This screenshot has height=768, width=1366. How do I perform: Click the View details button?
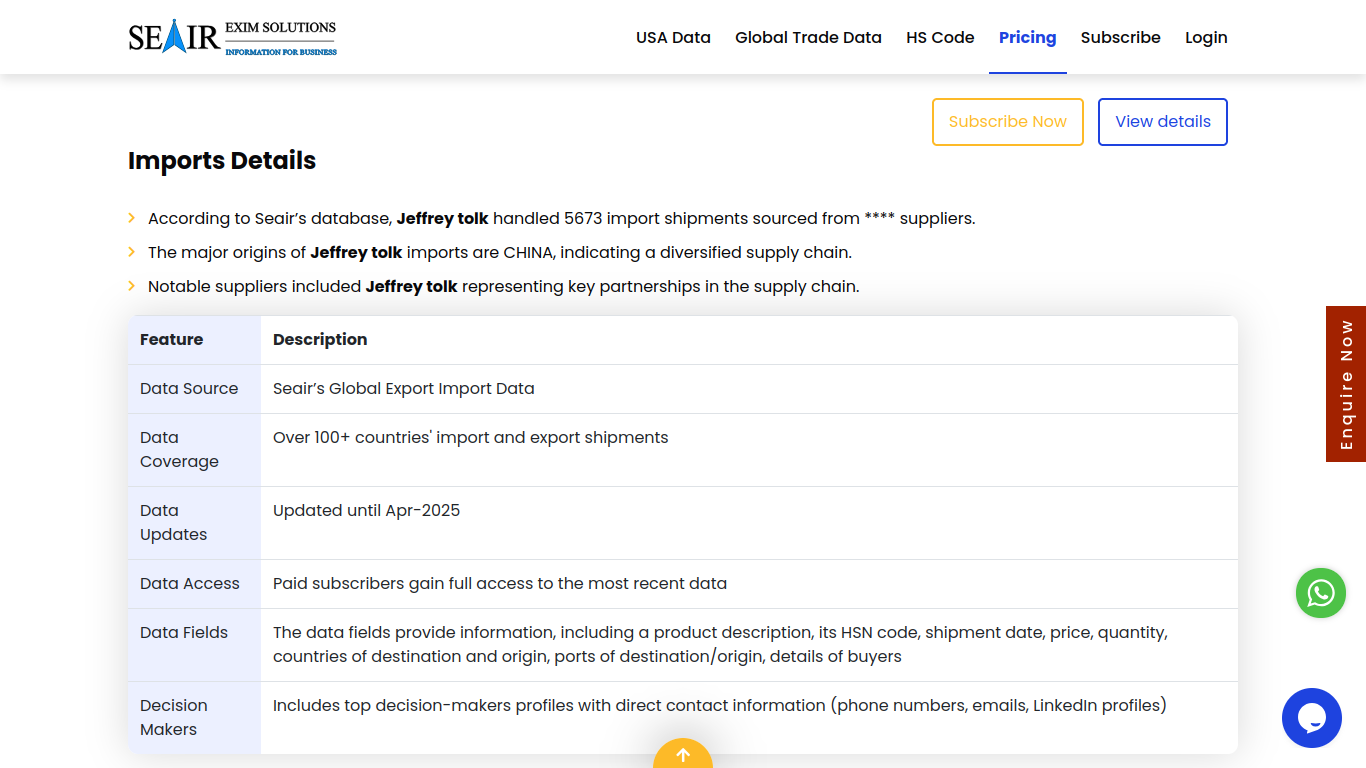tap(1163, 122)
